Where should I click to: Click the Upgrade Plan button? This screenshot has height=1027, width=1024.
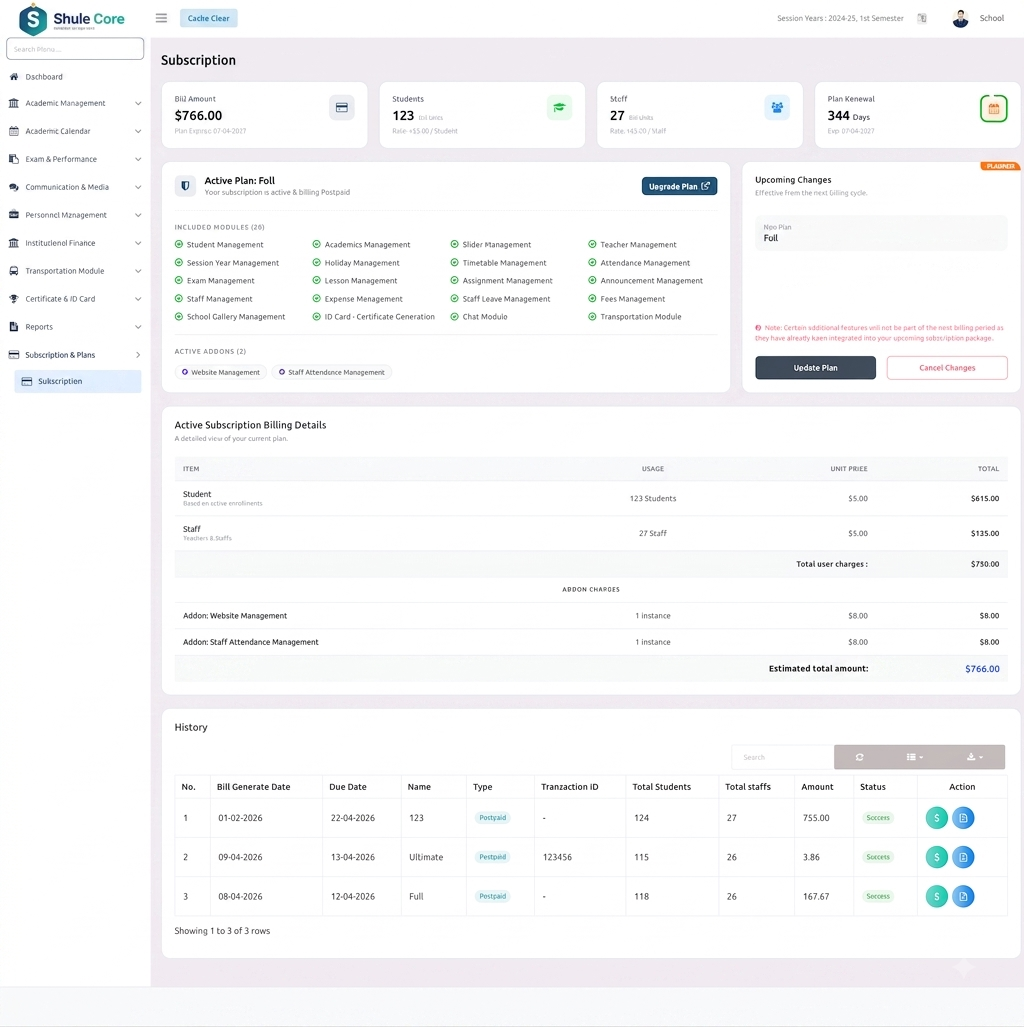[x=679, y=187]
